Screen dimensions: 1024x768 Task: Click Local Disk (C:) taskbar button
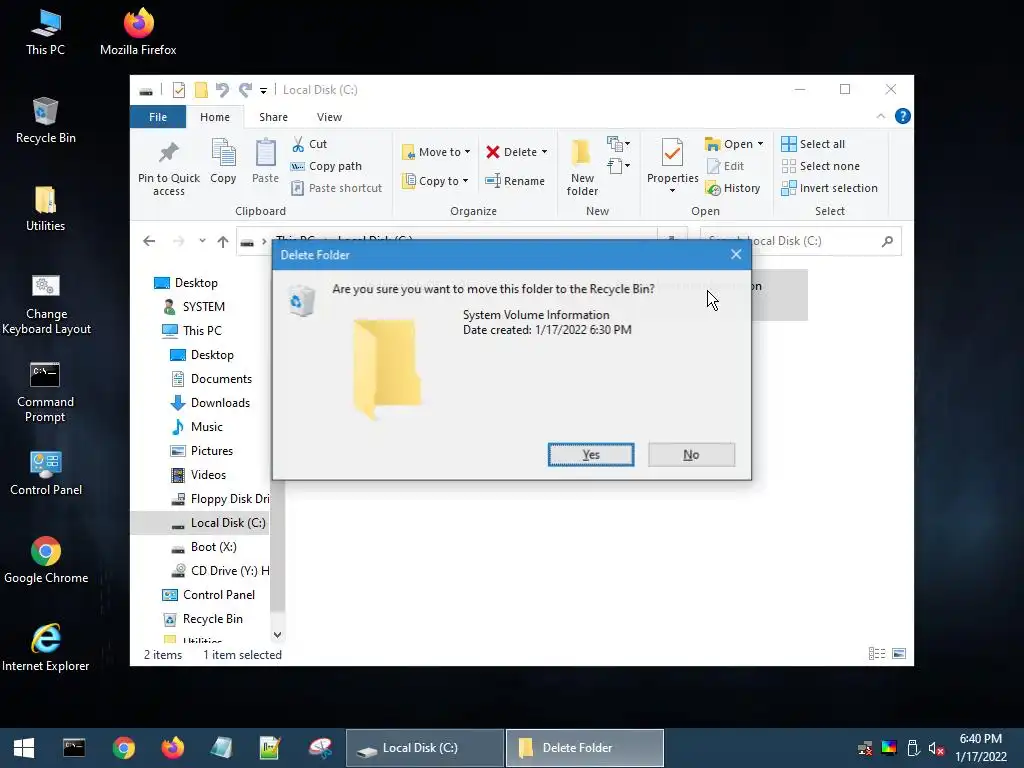(x=424, y=748)
